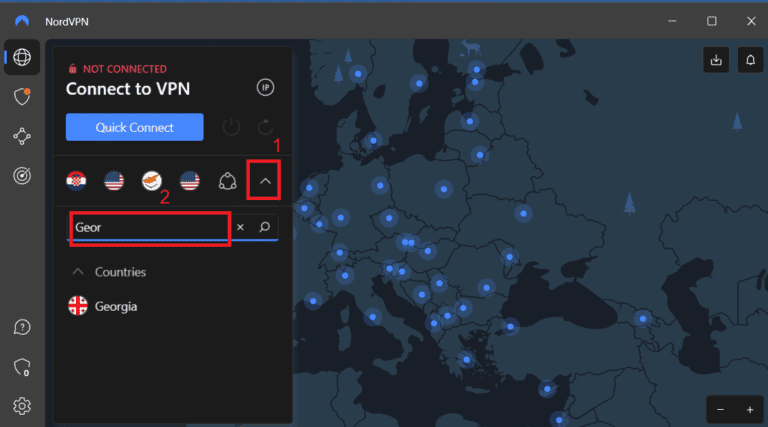Select the first United States flag shortcut

(x=114, y=181)
